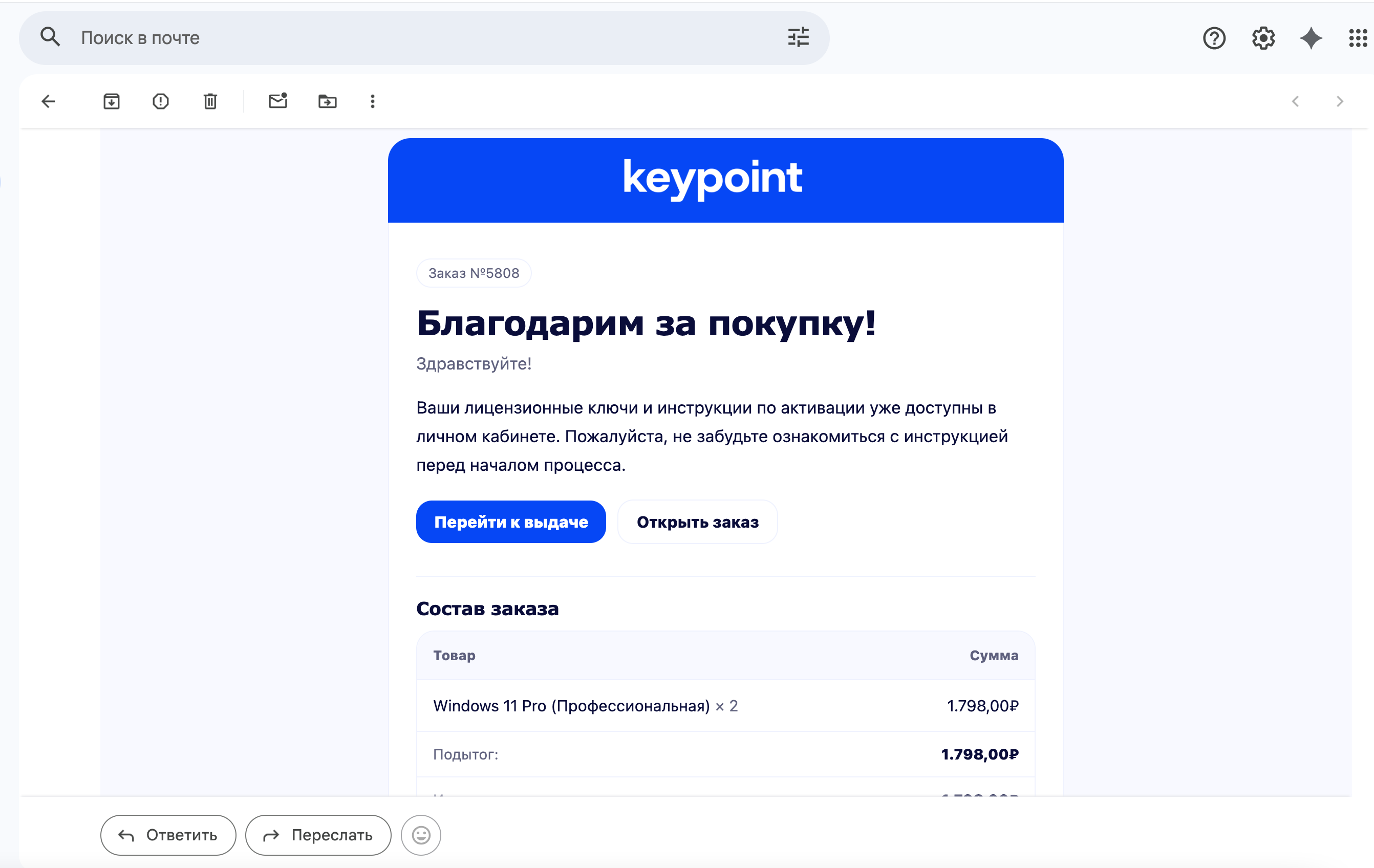This screenshot has width=1374, height=868.
Task: Click the Gemini sparkle icon
Action: [x=1311, y=38]
